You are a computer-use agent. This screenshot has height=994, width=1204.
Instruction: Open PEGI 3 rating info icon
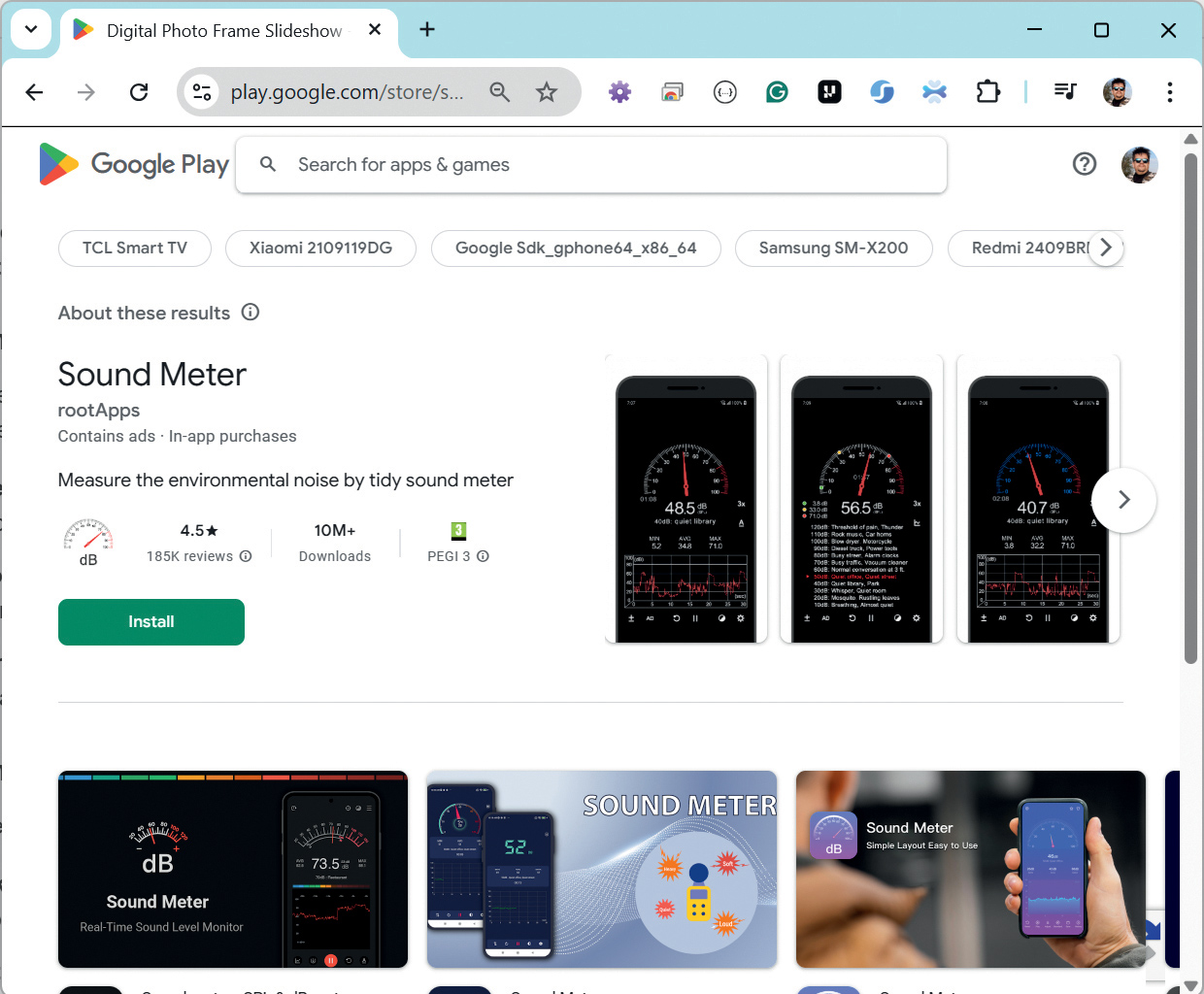[x=483, y=556]
